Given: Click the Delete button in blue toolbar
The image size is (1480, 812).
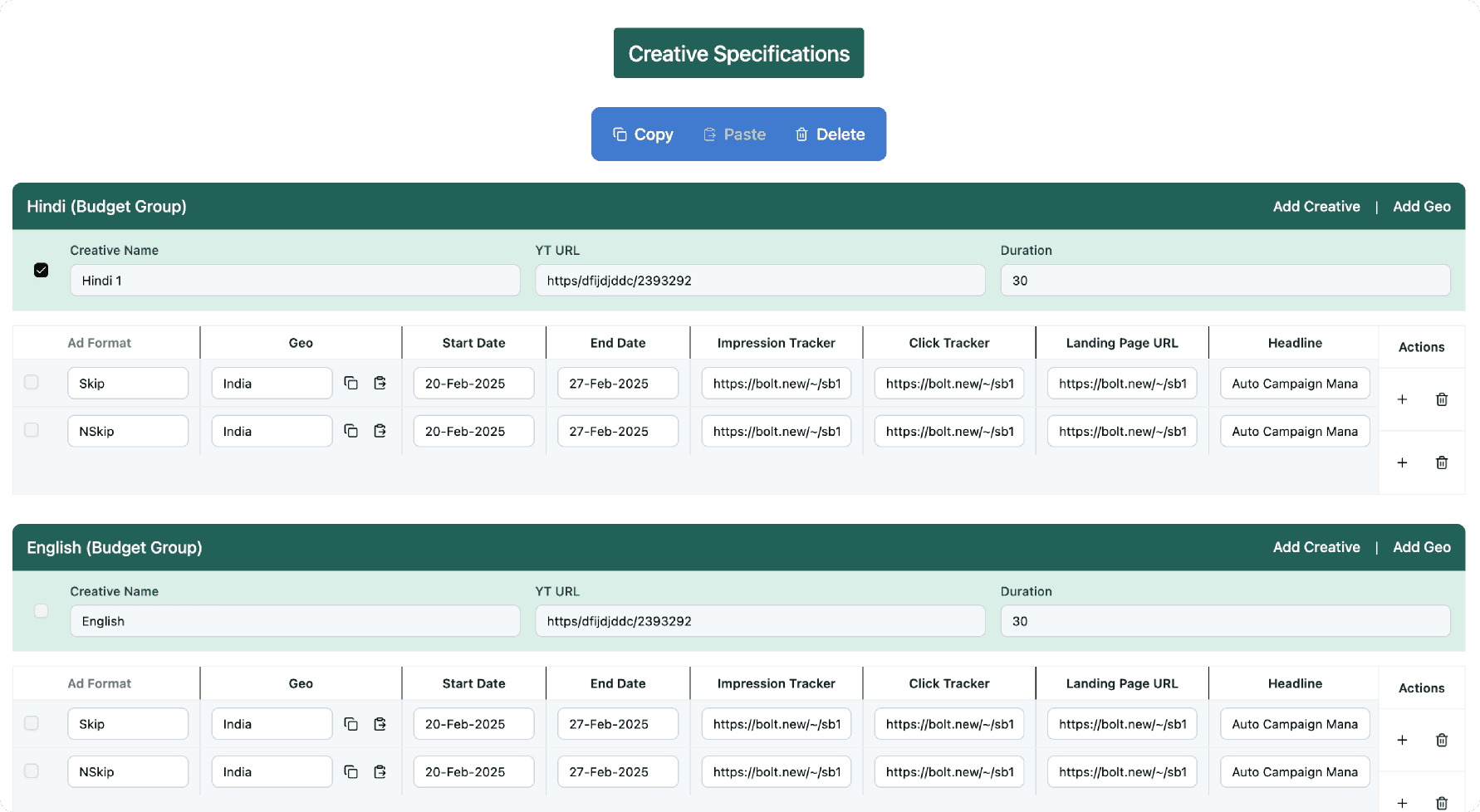Looking at the screenshot, I should [x=830, y=135].
